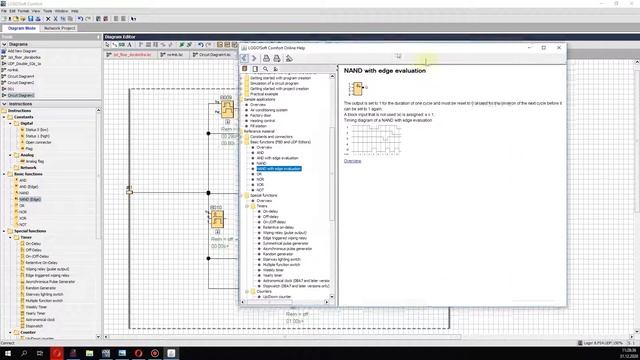Screen dimensions: 640x360
Task: Collapse the Diagrams panel section
Action: pyautogui.click(x=4, y=44)
